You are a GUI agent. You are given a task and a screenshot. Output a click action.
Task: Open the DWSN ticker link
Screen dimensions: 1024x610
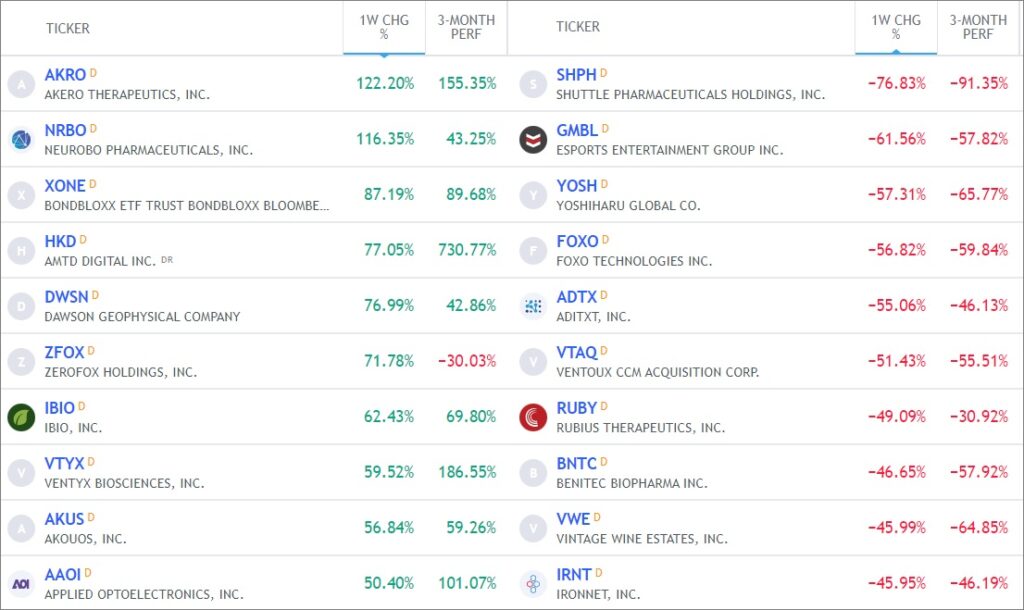pyautogui.click(x=66, y=297)
